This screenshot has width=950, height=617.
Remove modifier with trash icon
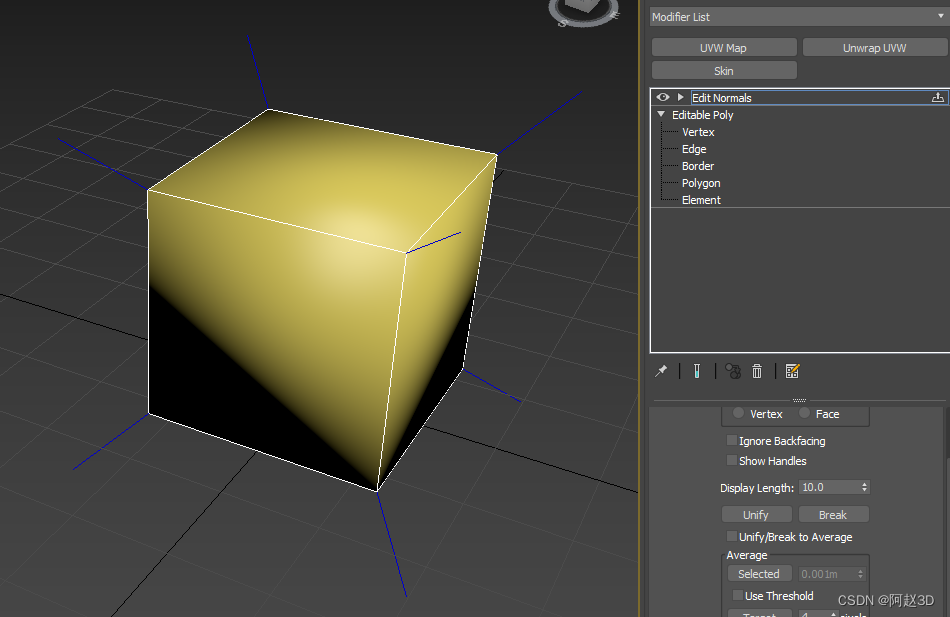(x=757, y=371)
